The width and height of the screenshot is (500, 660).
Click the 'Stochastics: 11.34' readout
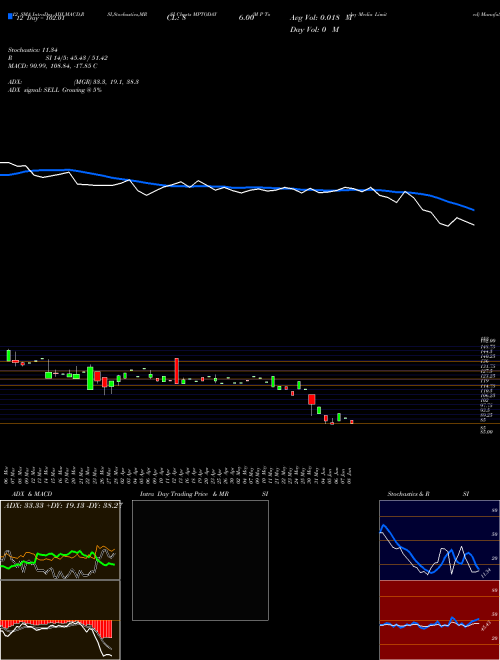click(x=33, y=50)
